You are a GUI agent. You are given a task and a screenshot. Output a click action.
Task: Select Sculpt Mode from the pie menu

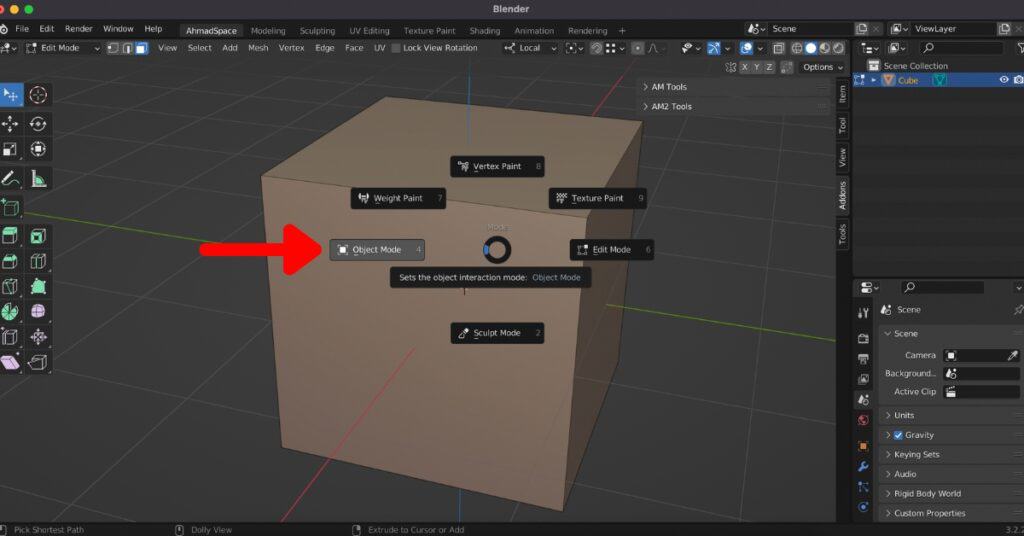[x=496, y=333]
